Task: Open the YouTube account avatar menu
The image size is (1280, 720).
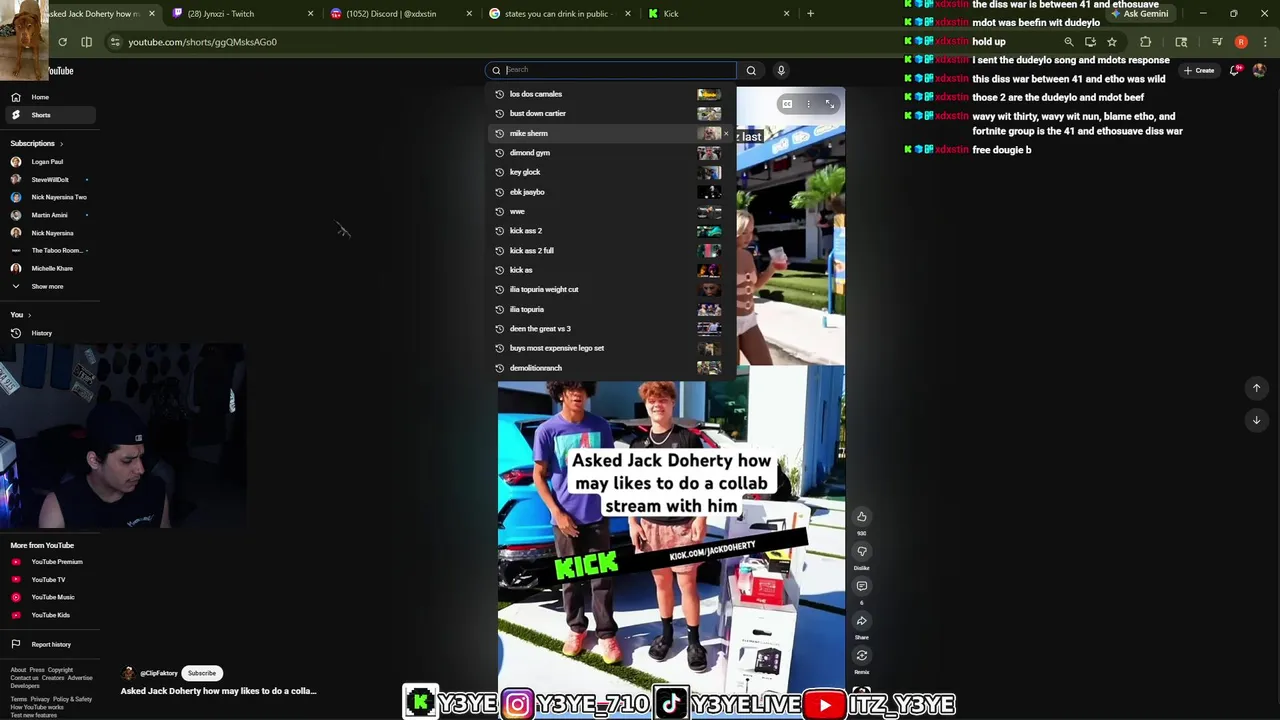Action: [1259, 70]
